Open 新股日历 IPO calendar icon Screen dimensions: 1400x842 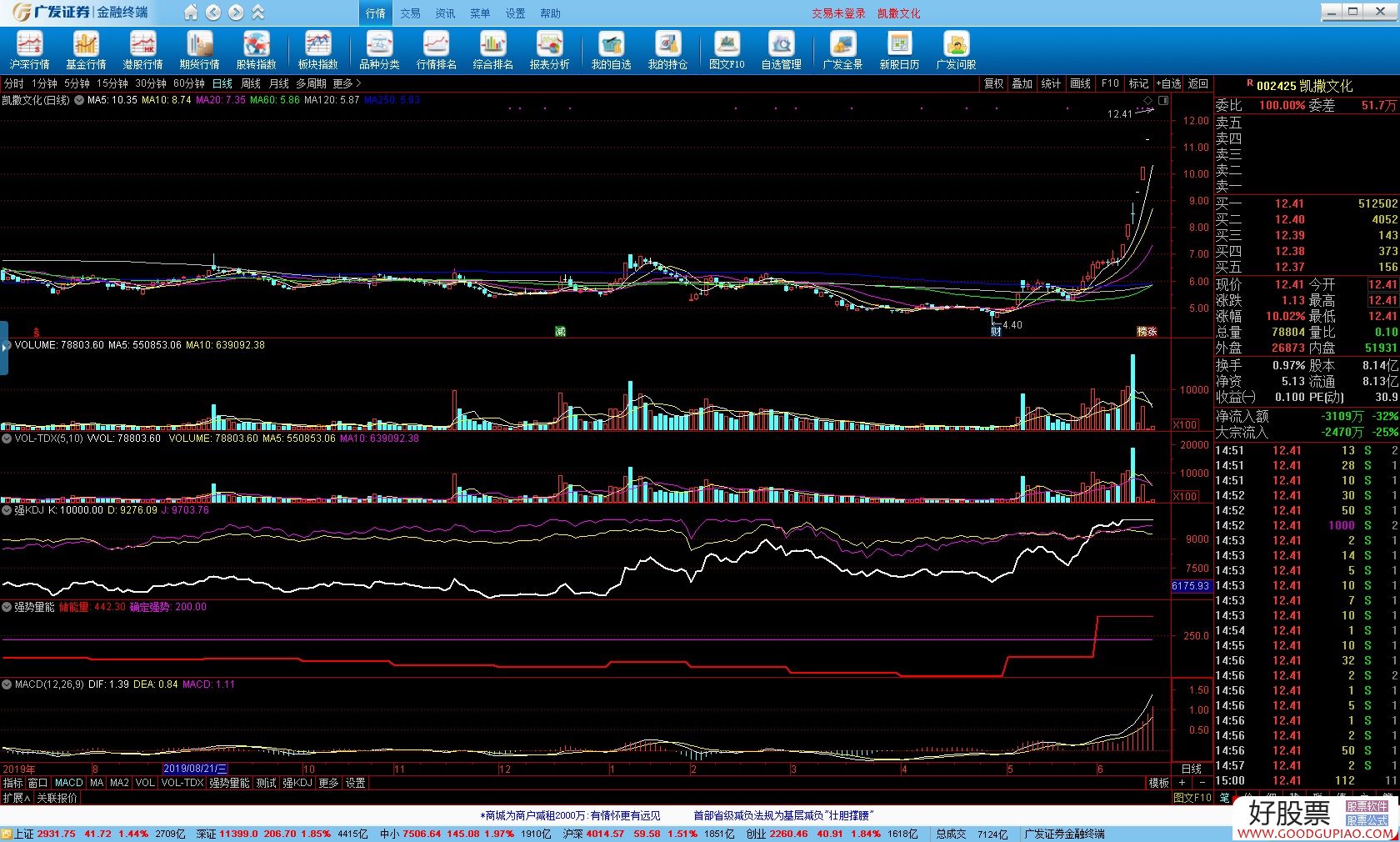pyautogui.click(x=899, y=50)
